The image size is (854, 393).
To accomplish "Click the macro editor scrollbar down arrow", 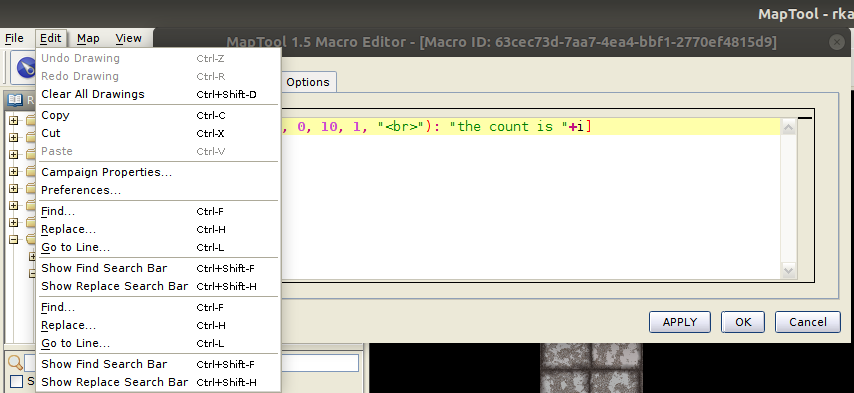I will pos(788,270).
